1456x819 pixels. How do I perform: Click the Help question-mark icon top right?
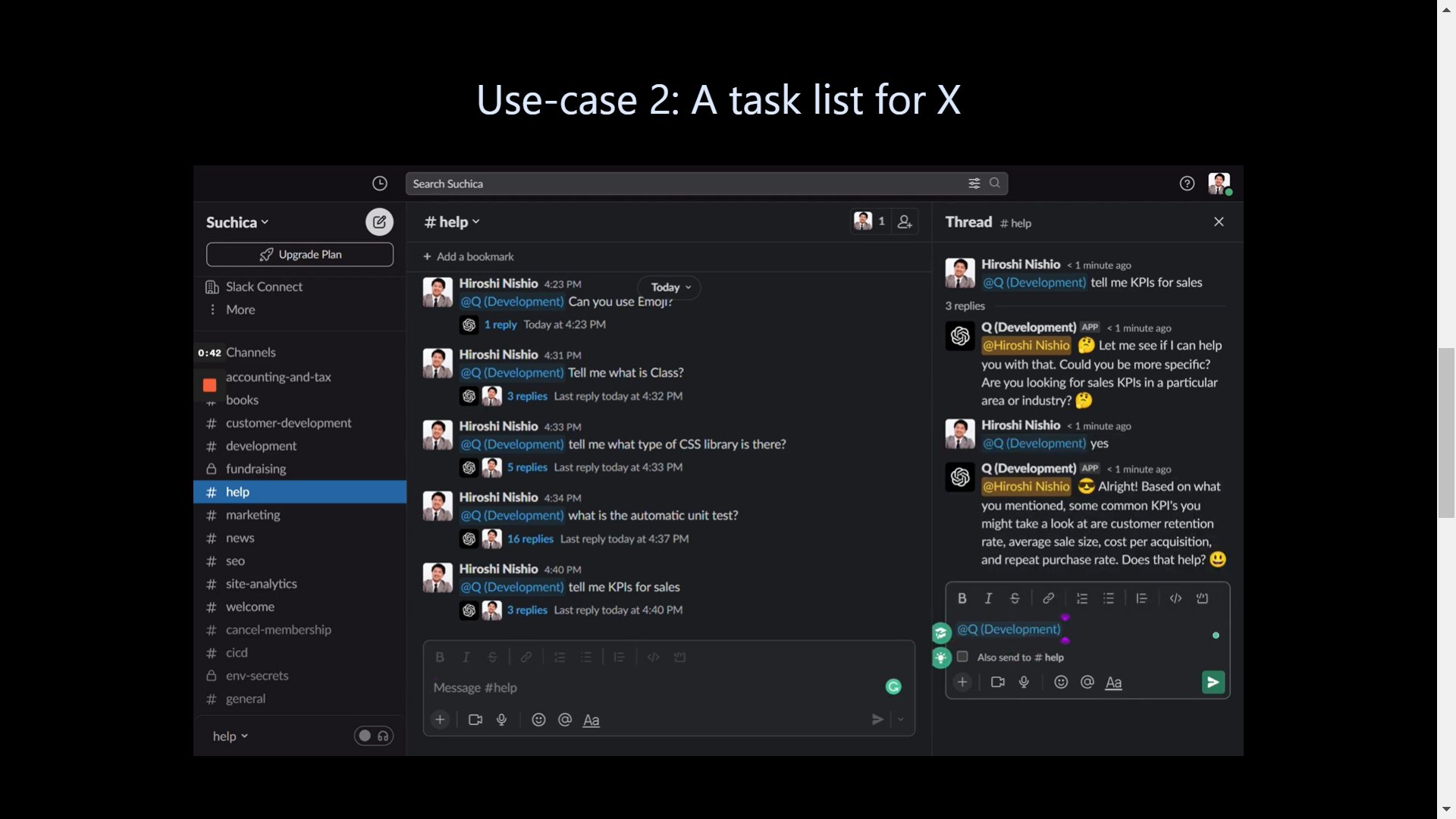(x=1187, y=183)
